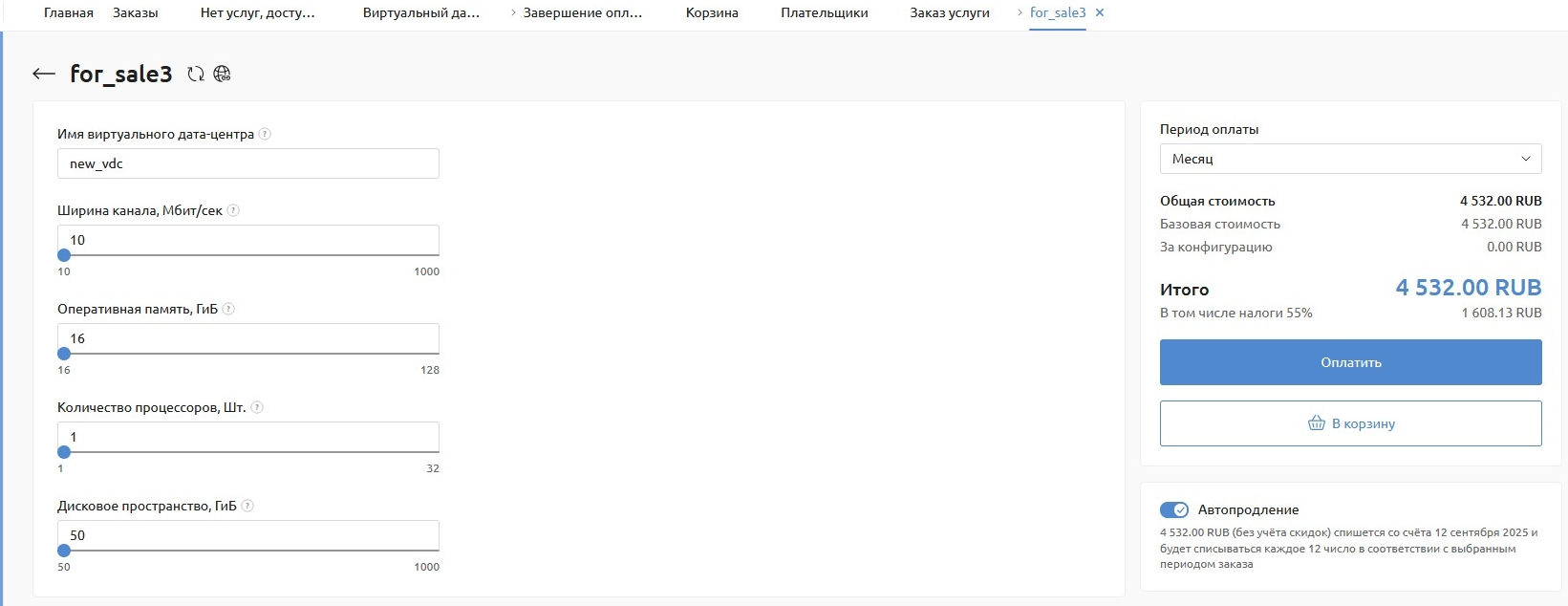Screen dimensions: 1568x606
Task: Click the max RAM value '128'
Action: 430,370
